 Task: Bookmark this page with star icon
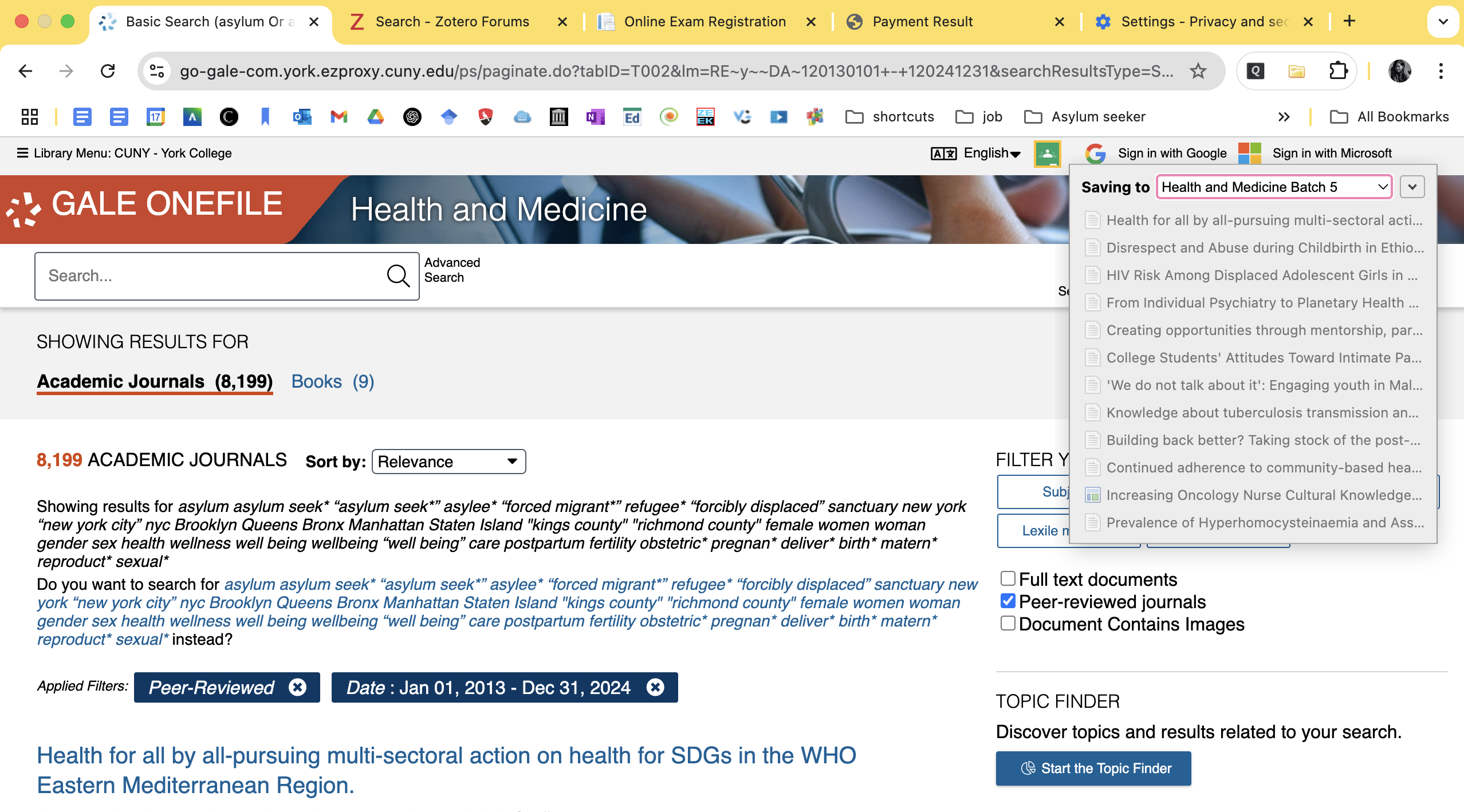point(1198,71)
